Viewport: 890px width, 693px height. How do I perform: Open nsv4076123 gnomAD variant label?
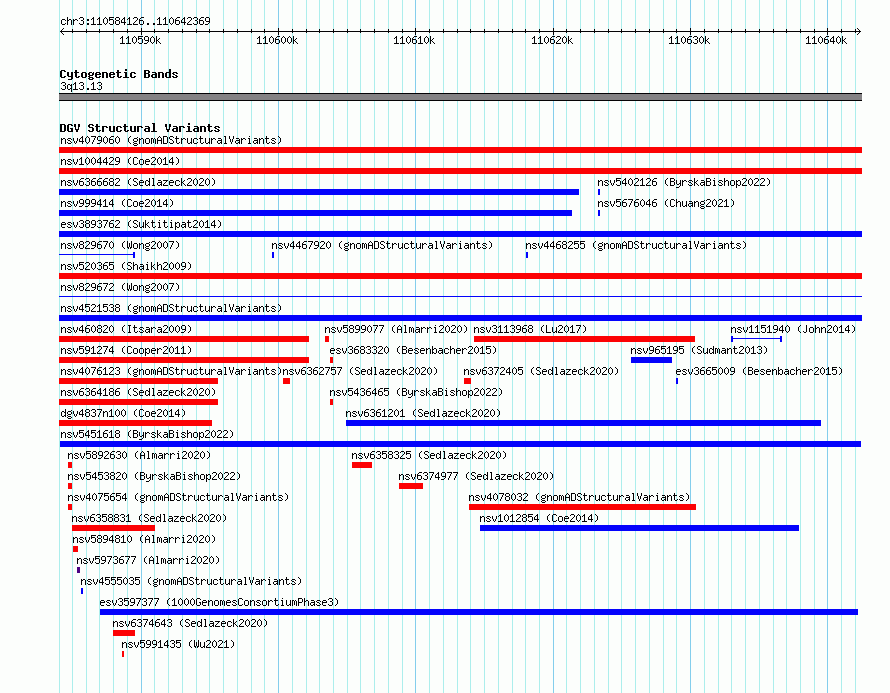click(x=171, y=371)
